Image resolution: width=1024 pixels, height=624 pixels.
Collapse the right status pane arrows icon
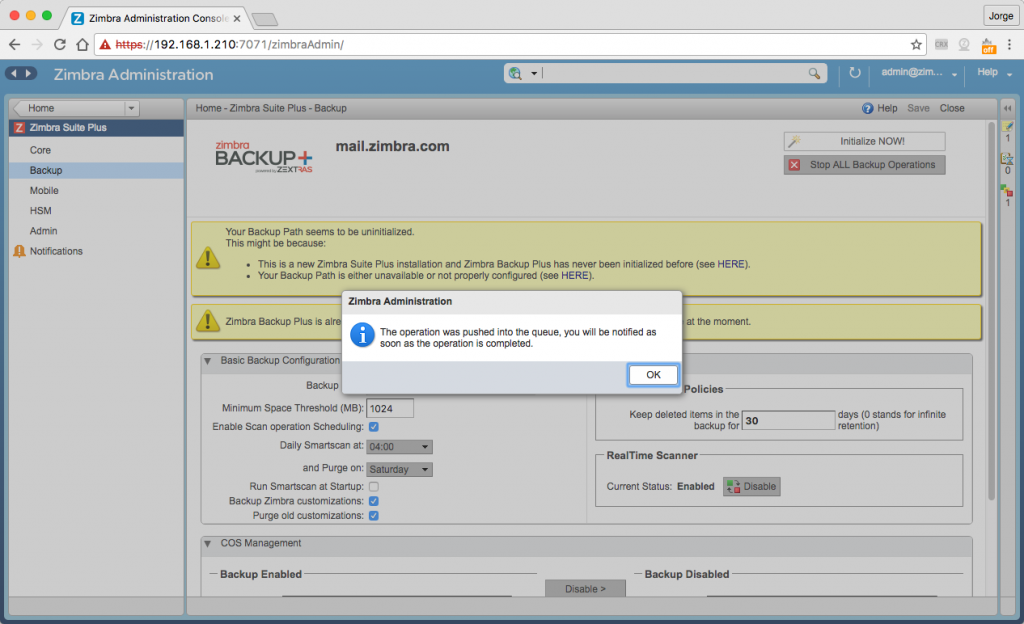coord(1008,108)
